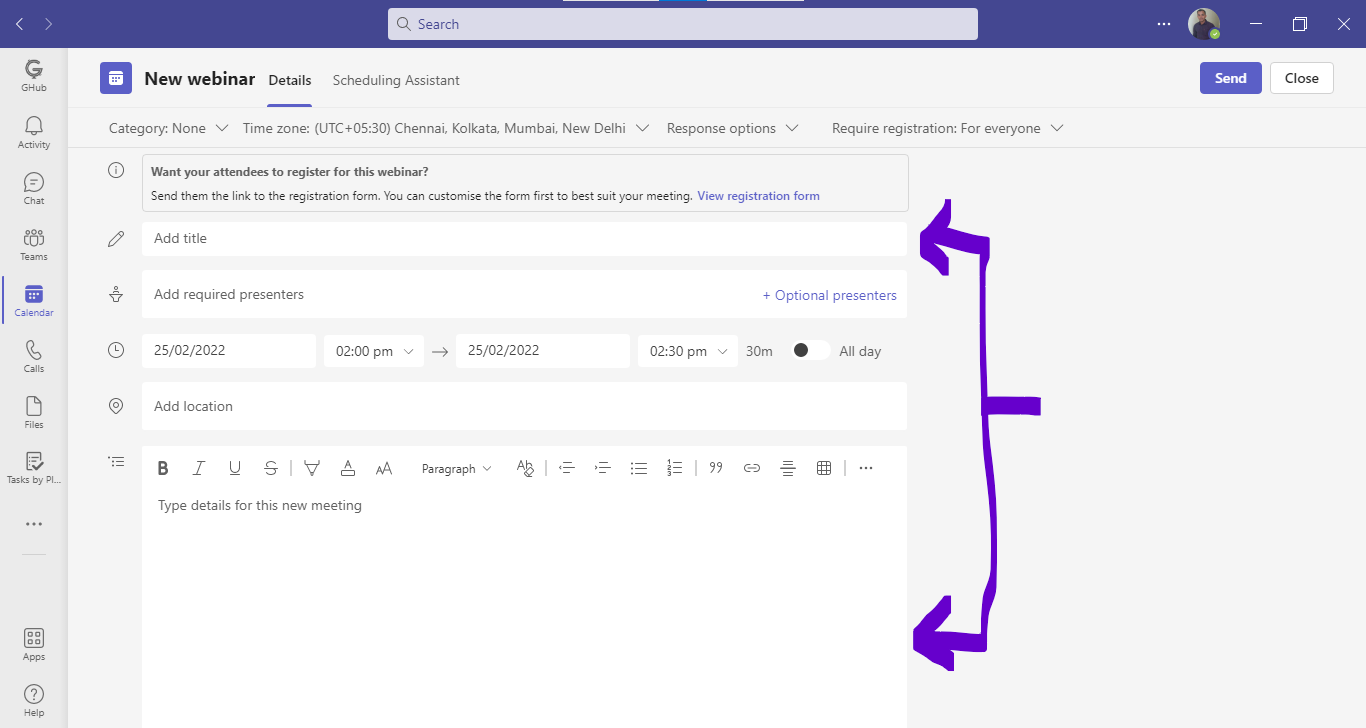Go to Teams in sidebar
Viewport: 1366px width, 728px height.
(34, 244)
